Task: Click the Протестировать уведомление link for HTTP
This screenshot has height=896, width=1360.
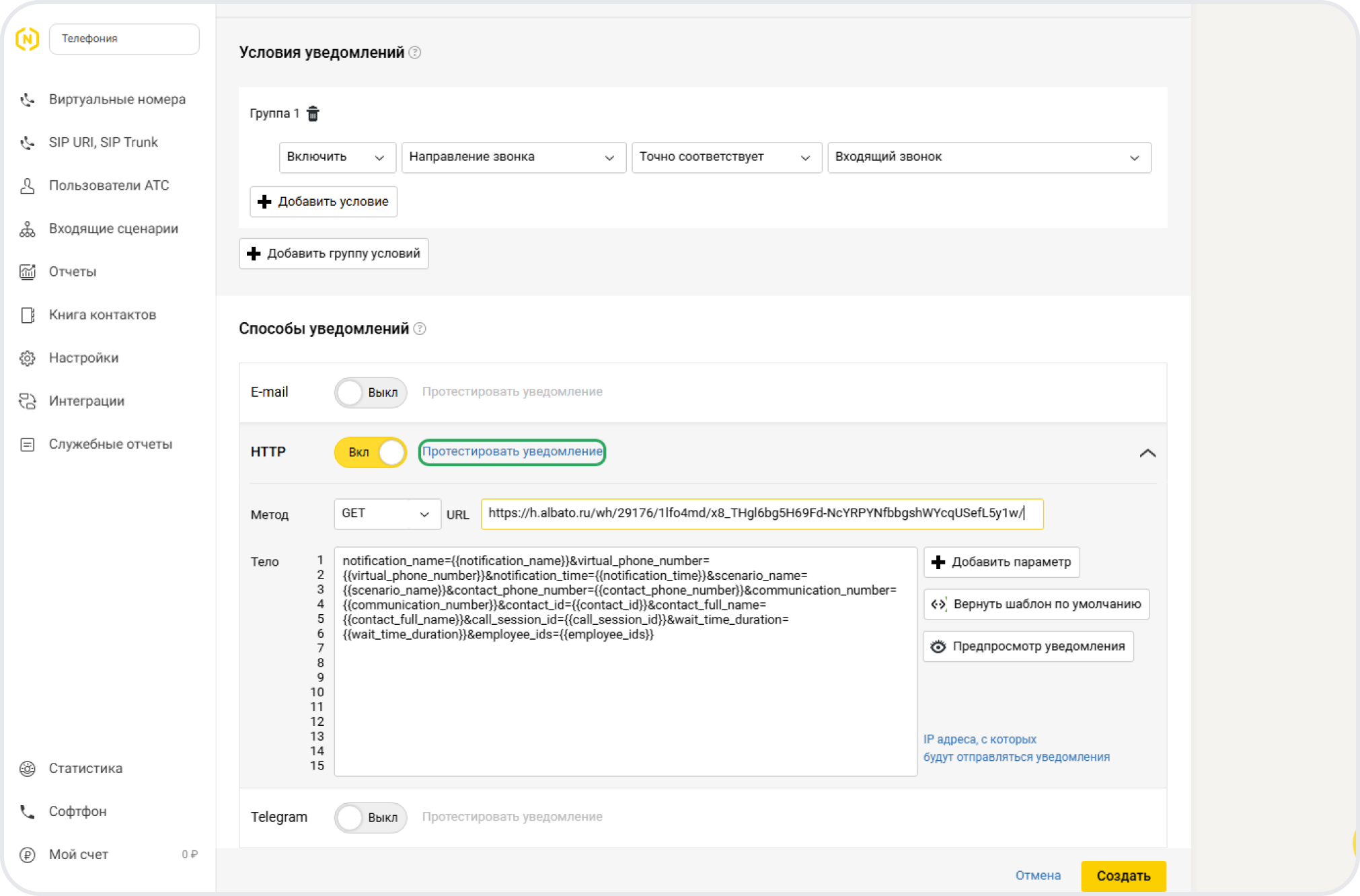Action: [x=512, y=451]
